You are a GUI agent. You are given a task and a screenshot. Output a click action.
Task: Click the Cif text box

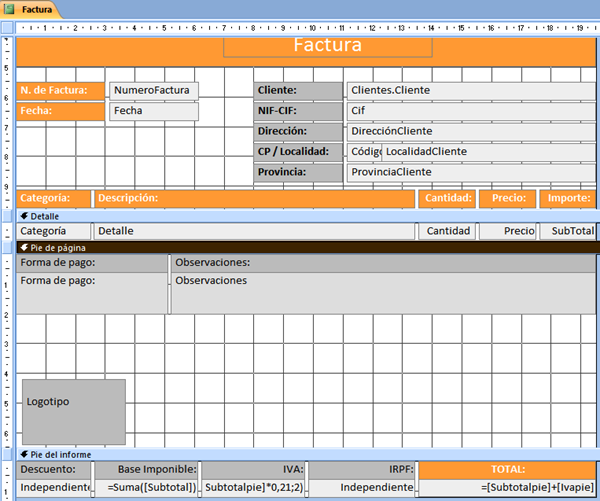(x=469, y=111)
